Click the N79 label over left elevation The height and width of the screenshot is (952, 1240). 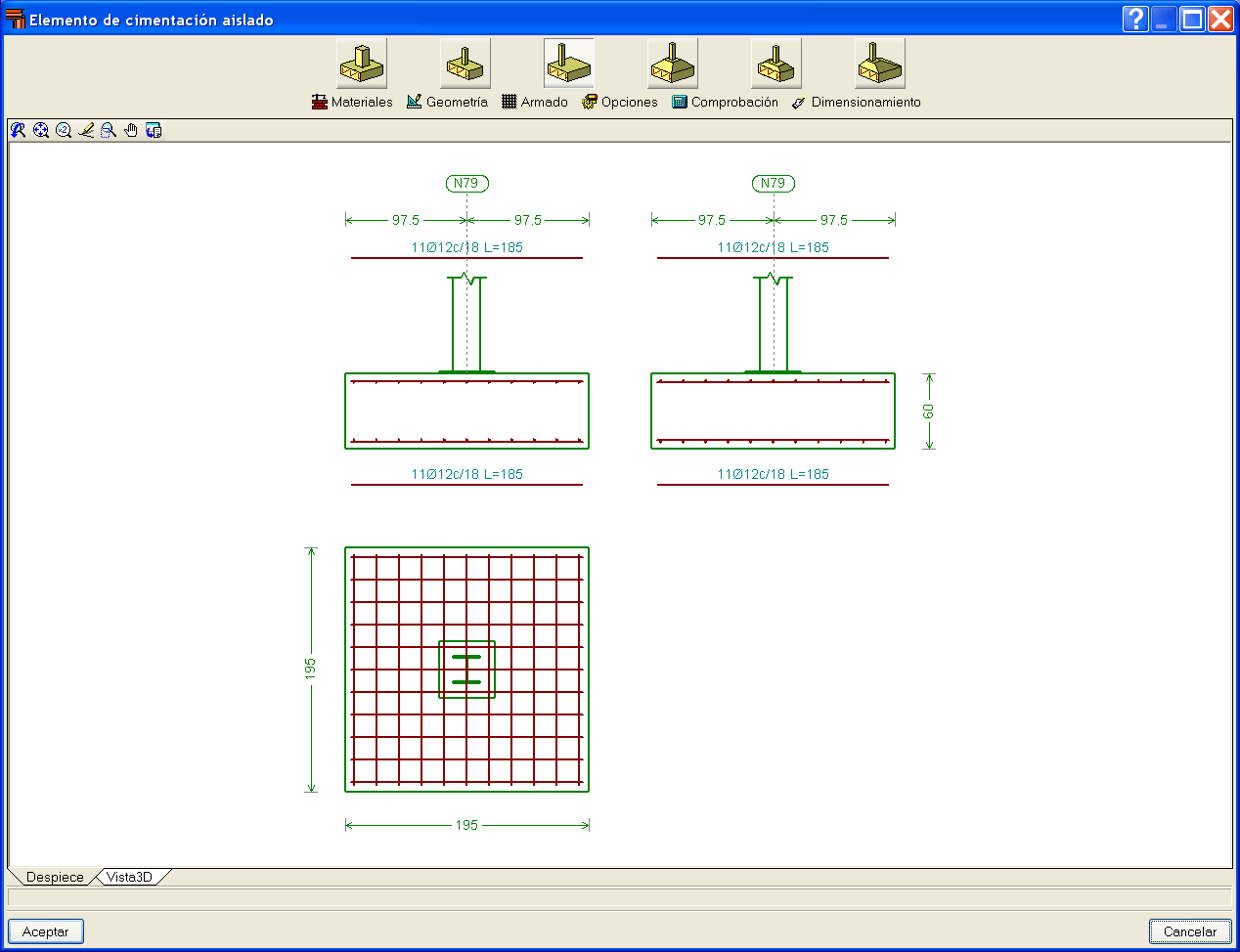pyautogui.click(x=466, y=183)
